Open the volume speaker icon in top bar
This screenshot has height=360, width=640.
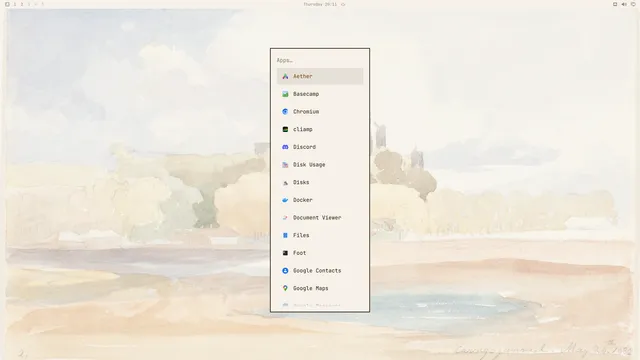click(x=624, y=4)
